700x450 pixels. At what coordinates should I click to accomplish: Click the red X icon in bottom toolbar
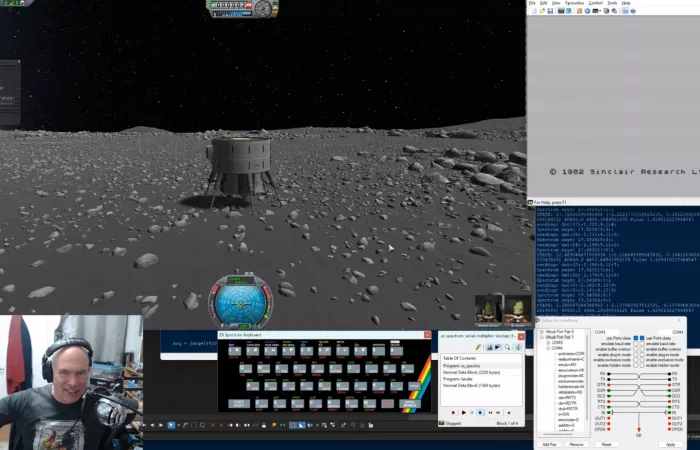coord(212,425)
